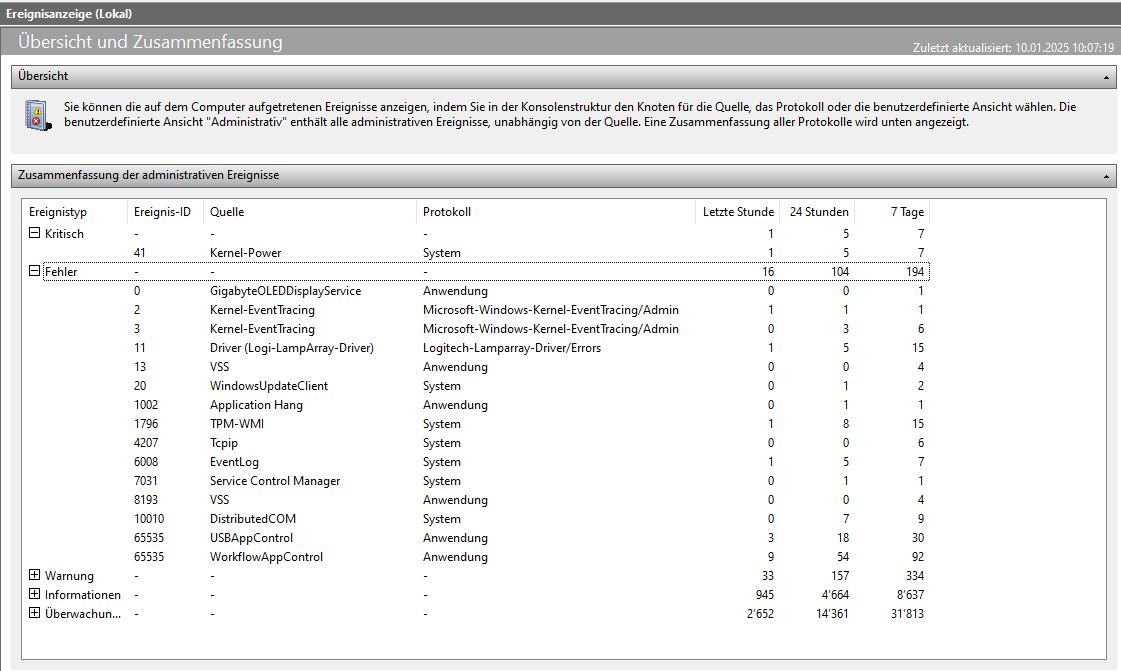
Task: Click the Zuletzt aktualisiert timestamp
Action: 1013,48
